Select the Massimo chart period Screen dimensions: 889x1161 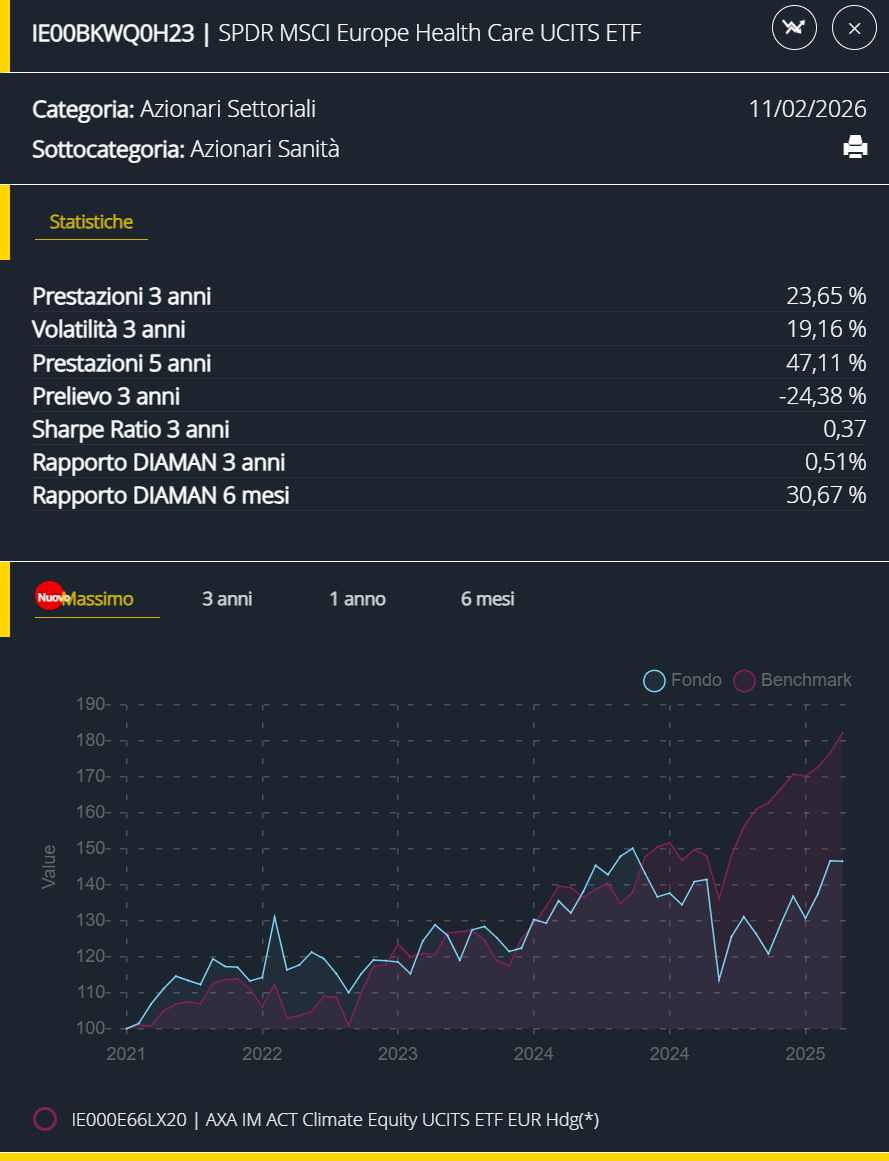[x=98, y=599]
